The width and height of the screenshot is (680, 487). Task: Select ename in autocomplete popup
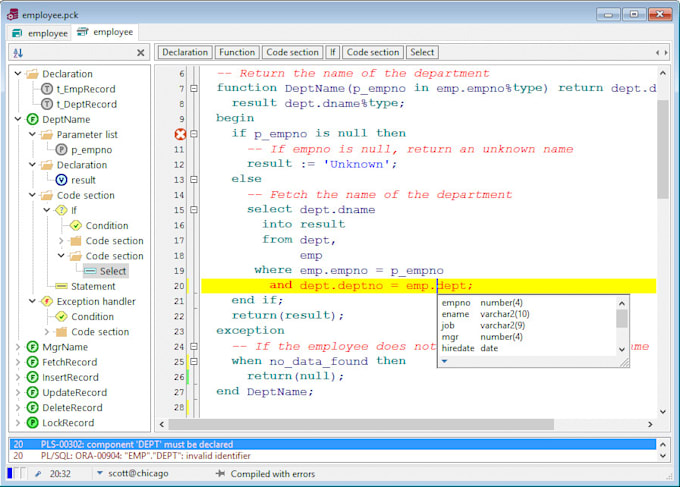[x=527, y=314]
